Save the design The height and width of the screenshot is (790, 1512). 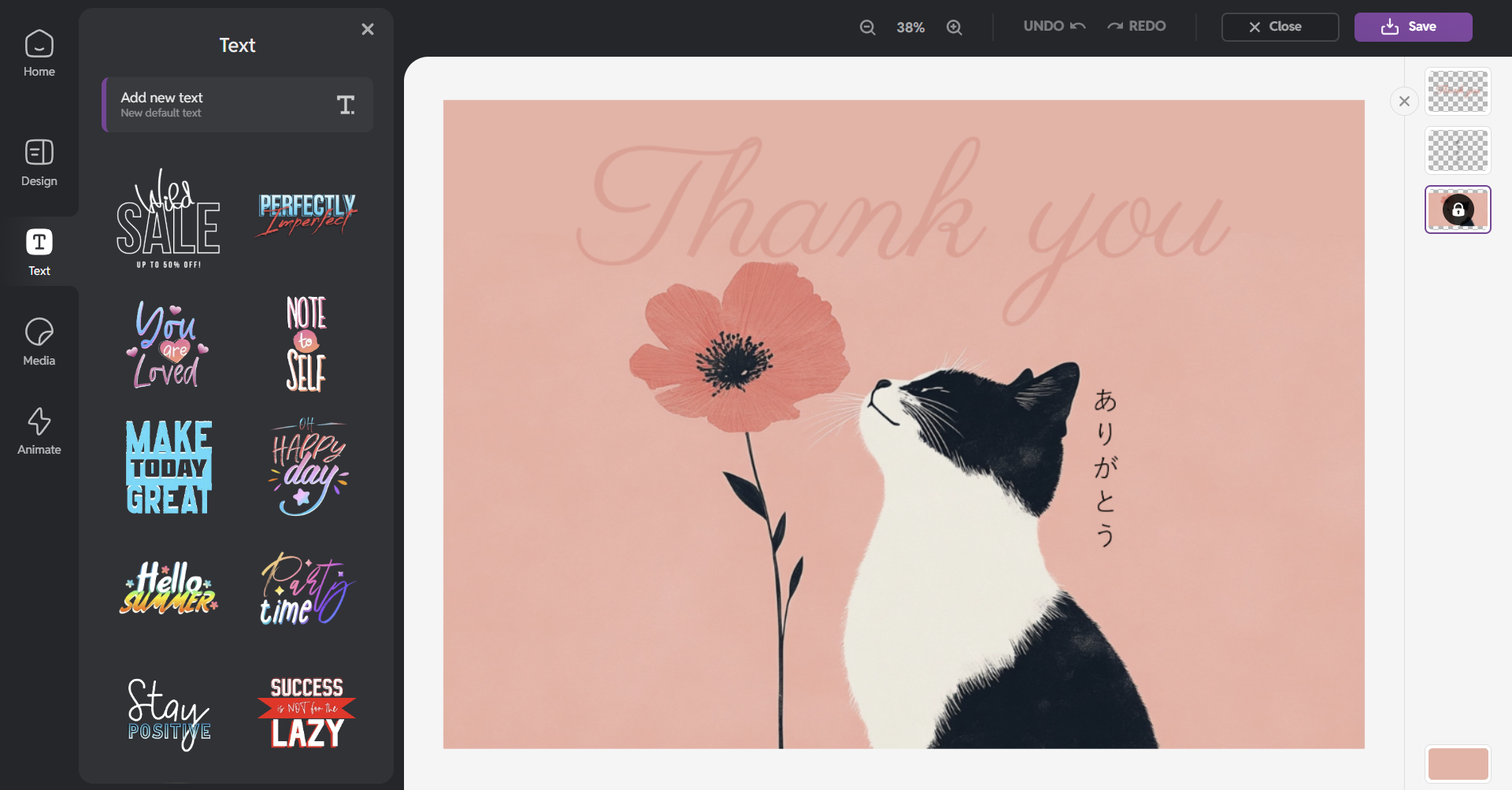click(x=1413, y=27)
